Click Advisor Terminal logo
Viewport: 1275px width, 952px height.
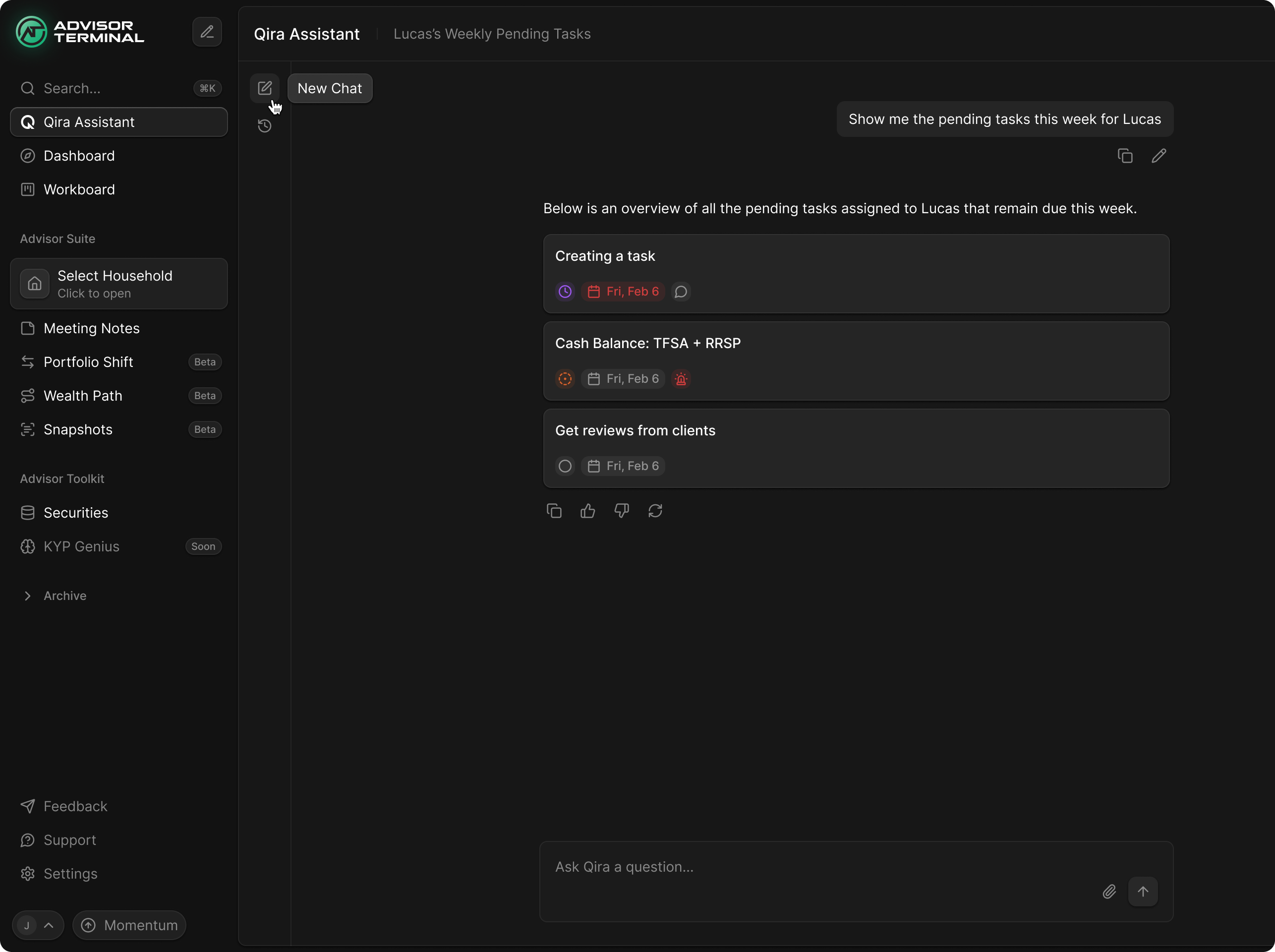click(x=80, y=32)
